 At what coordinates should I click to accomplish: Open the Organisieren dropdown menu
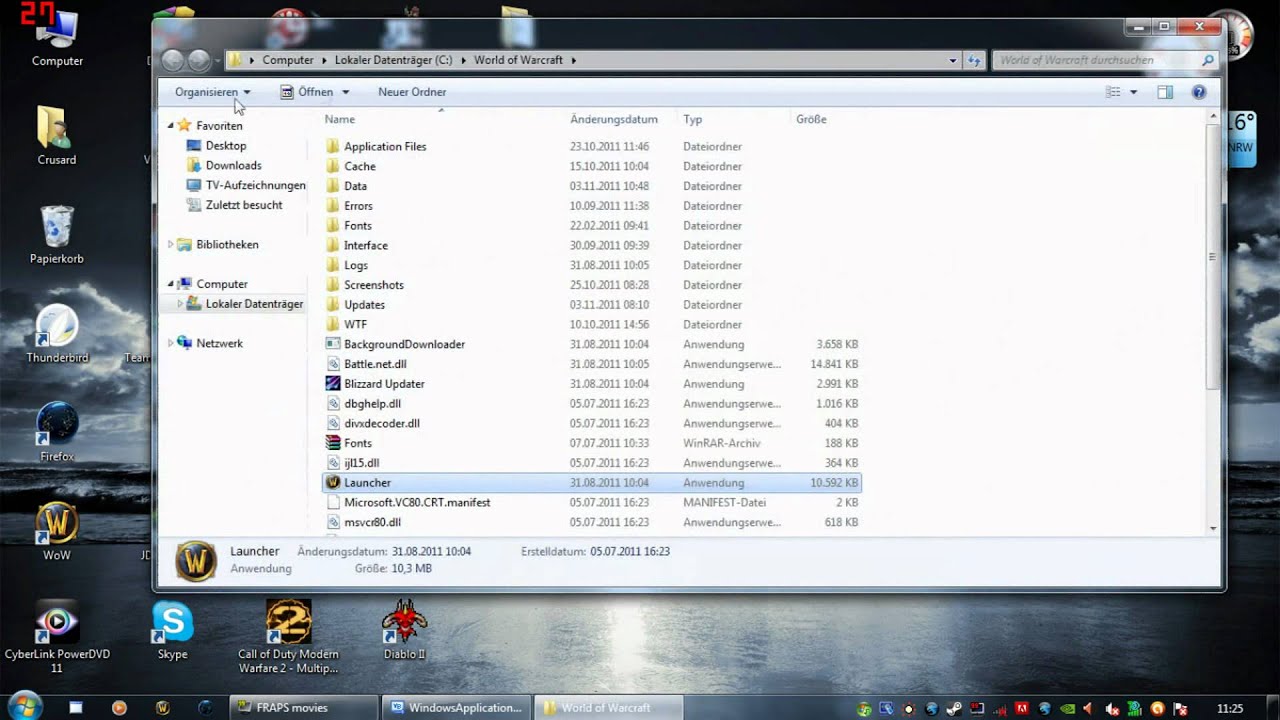[x=212, y=92]
